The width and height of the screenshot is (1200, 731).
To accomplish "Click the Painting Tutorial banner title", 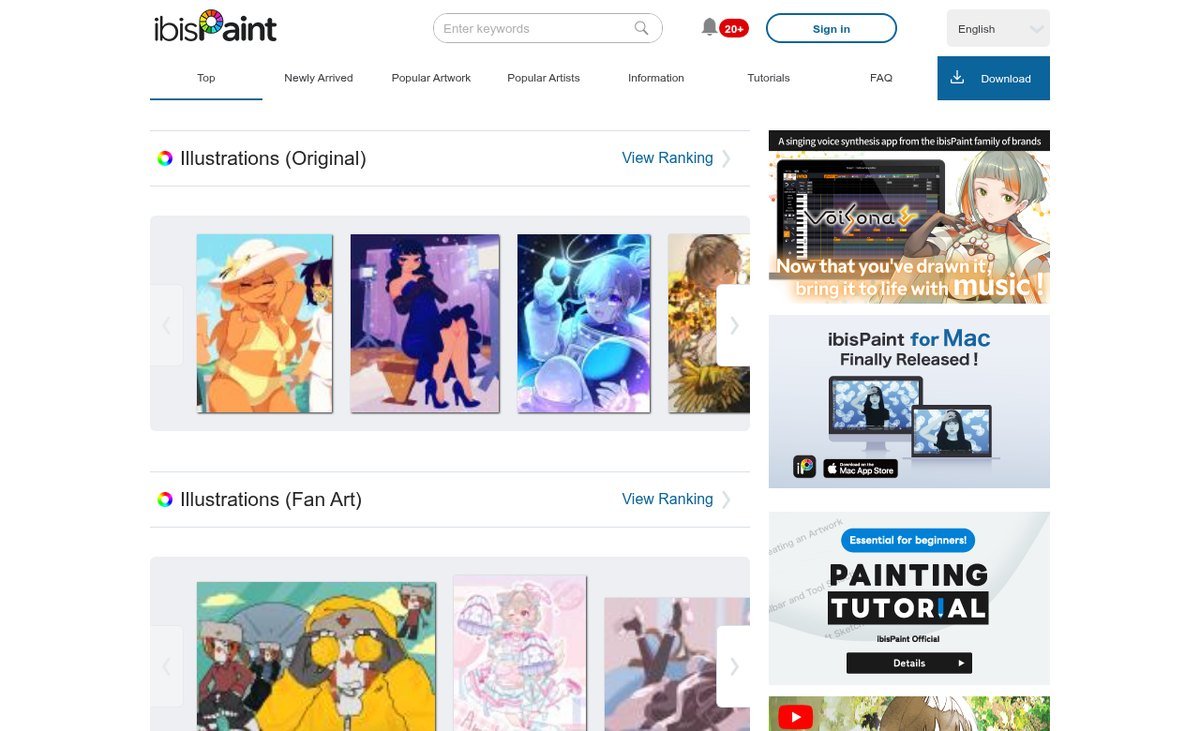I will [x=908, y=591].
